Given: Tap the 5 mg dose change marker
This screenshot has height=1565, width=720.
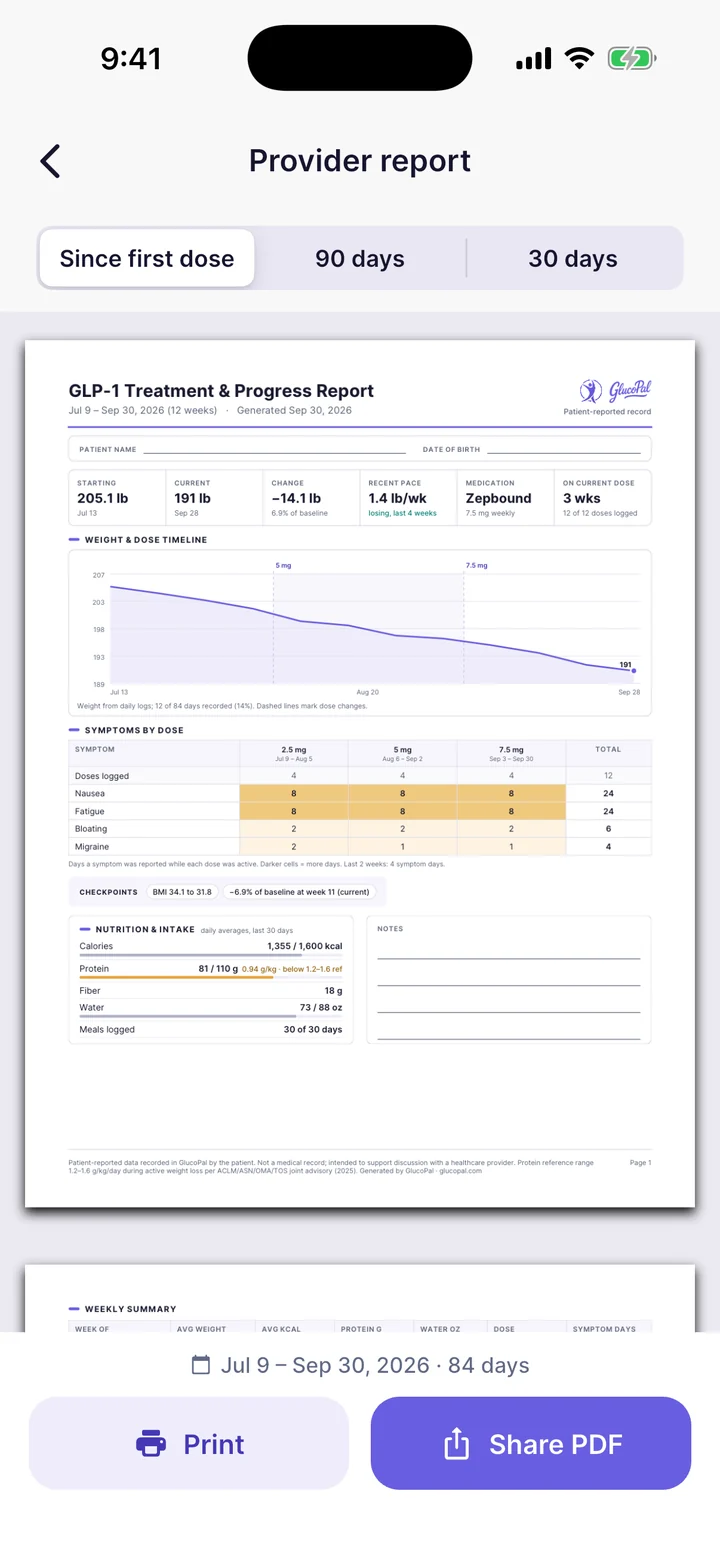Looking at the screenshot, I should pyautogui.click(x=283, y=565).
